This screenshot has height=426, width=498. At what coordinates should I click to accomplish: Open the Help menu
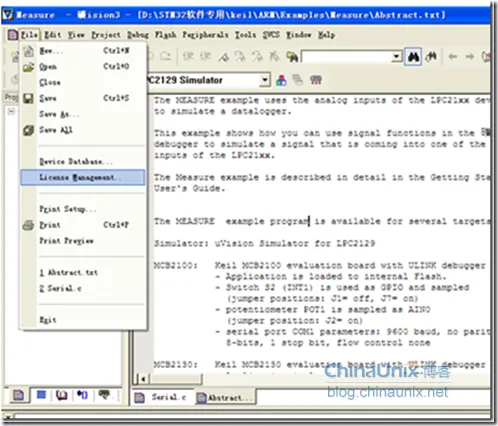coord(326,35)
